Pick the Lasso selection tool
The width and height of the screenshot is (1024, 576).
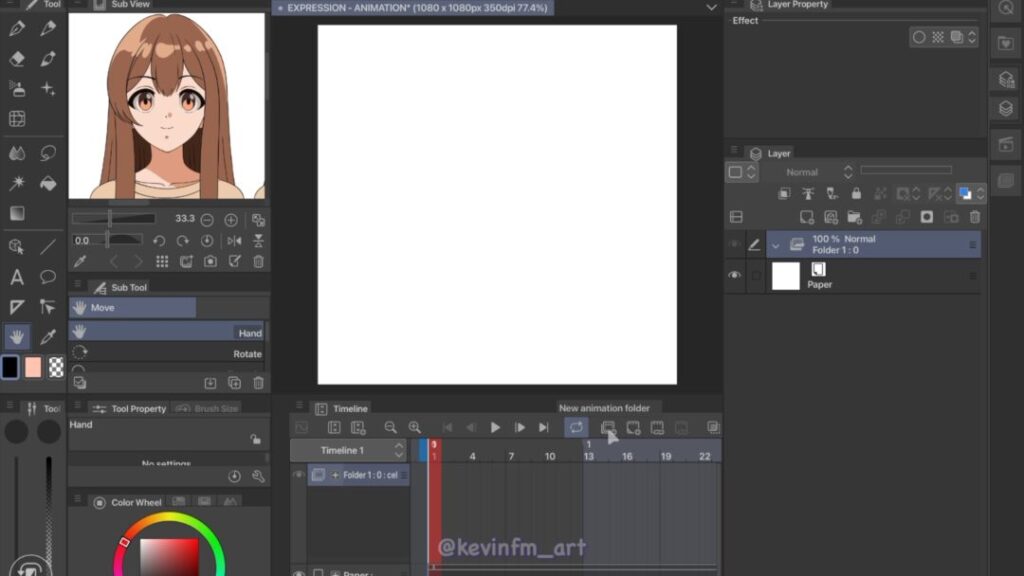(x=48, y=153)
